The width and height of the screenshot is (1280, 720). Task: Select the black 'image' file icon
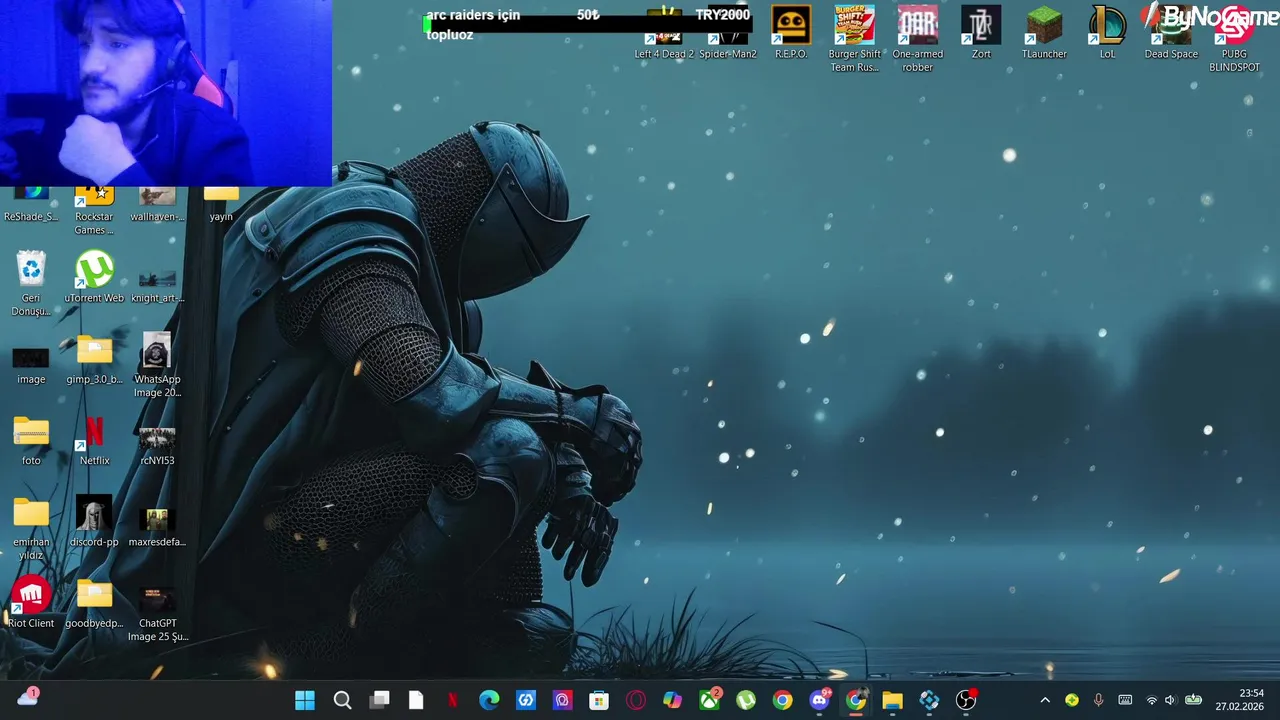[31, 366]
